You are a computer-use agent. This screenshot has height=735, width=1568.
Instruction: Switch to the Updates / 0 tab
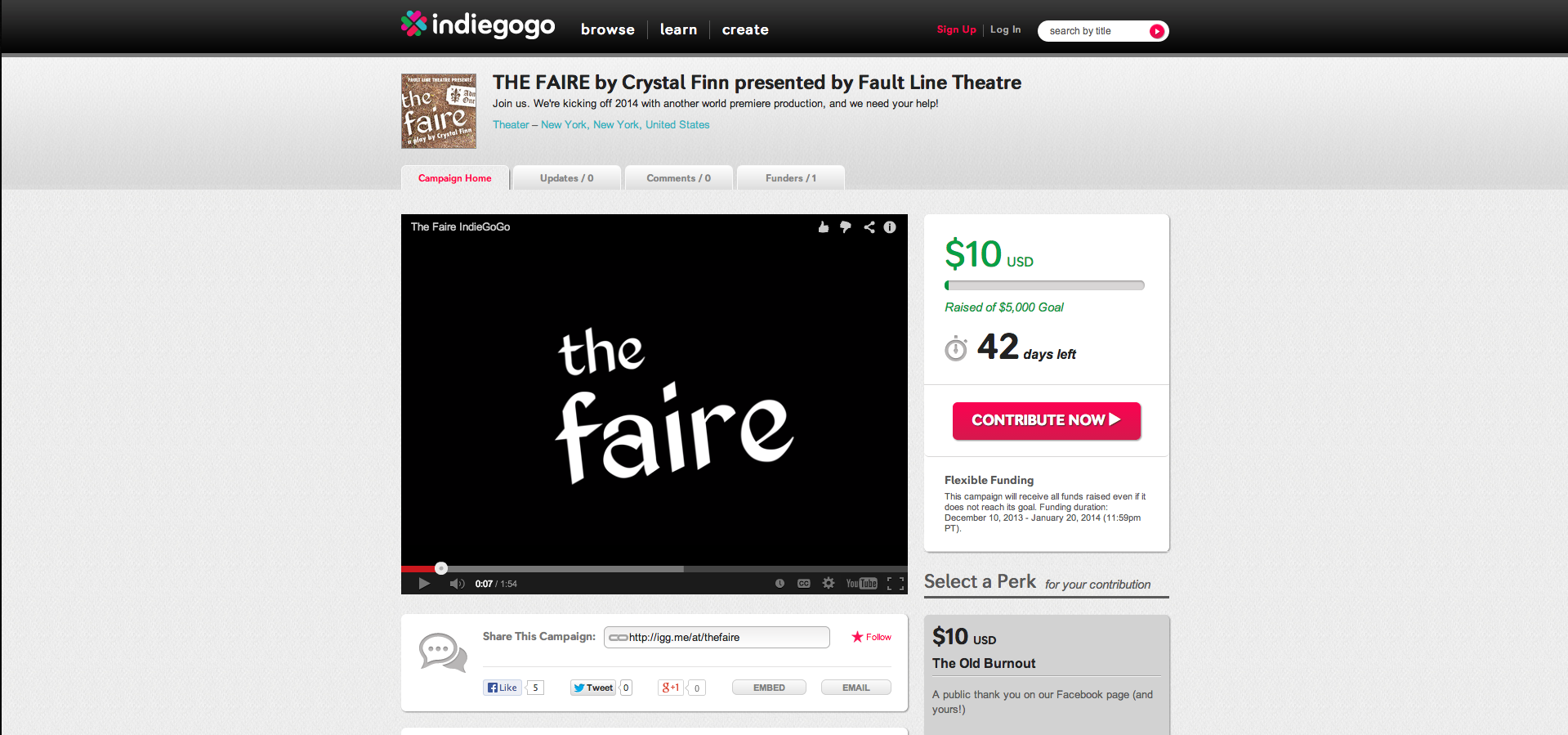click(566, 178)
